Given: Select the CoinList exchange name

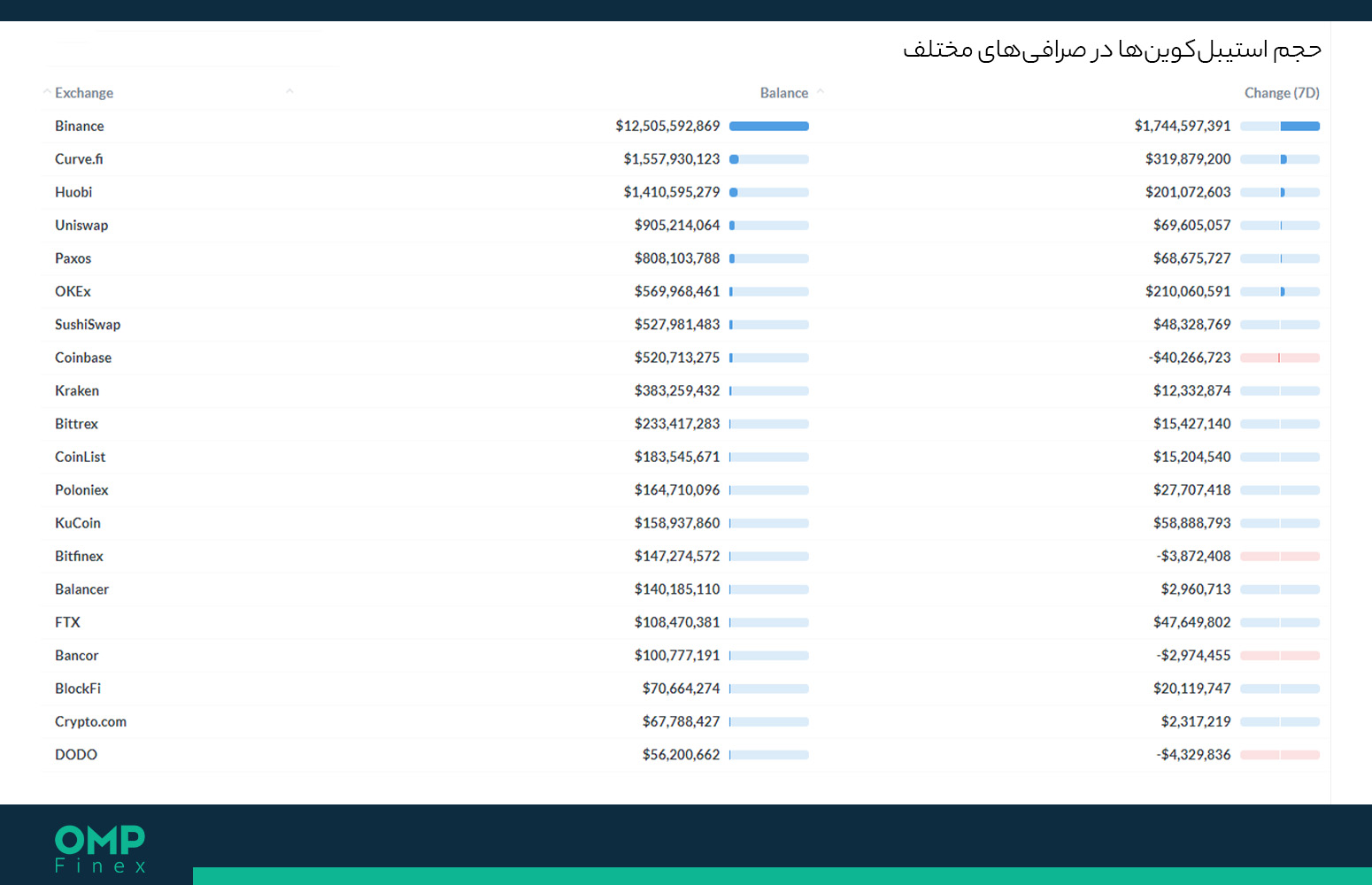Looking at the screenshot, I should point(80,457).
